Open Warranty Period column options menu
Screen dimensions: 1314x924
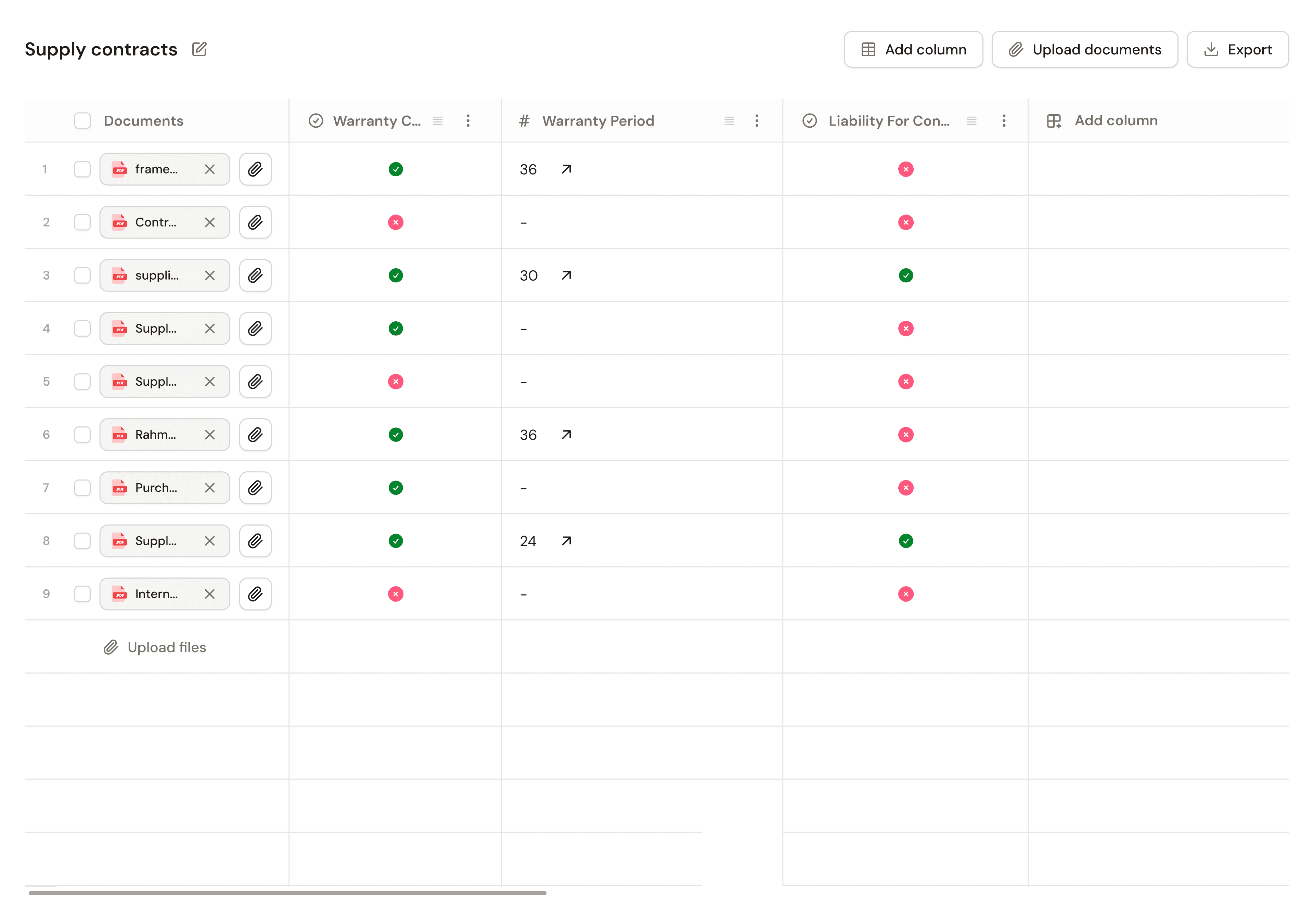click(757, 121)
